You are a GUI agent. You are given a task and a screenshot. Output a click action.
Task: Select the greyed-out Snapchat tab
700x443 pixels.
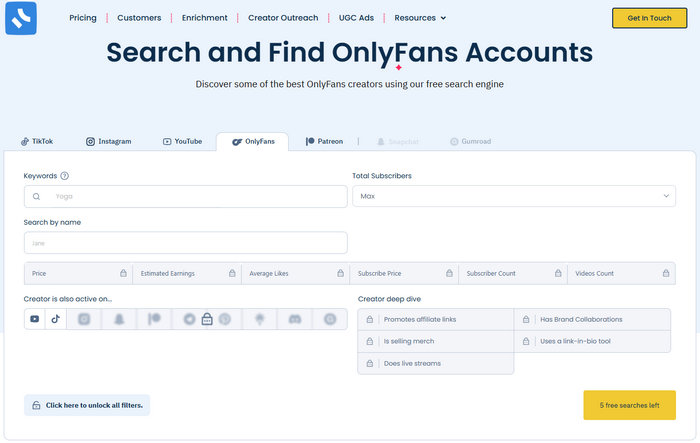pyautogui.click(x=398, y=142)
